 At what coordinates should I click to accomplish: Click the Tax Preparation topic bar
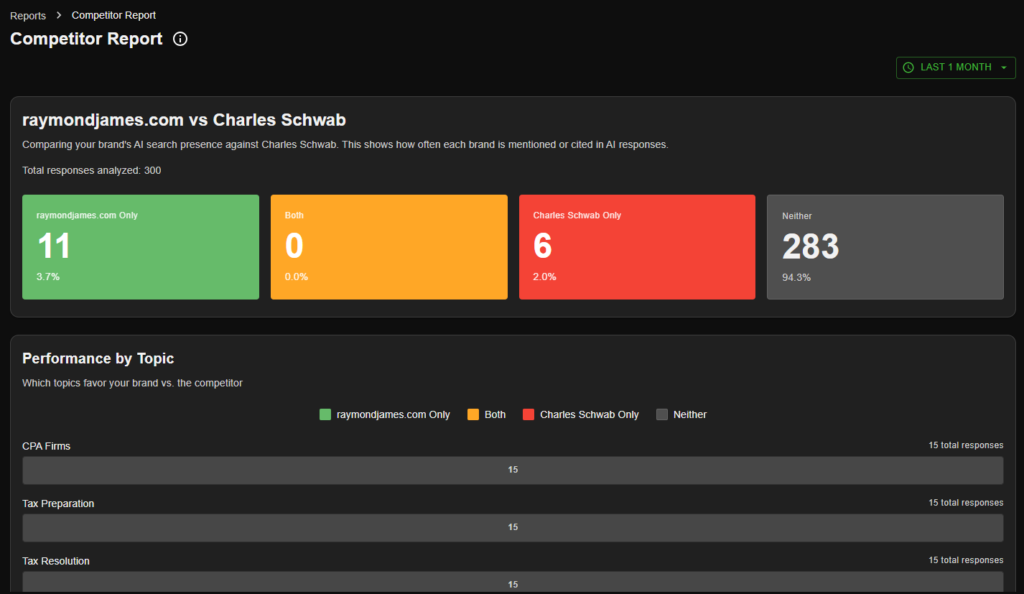click(x=513, y=527)
